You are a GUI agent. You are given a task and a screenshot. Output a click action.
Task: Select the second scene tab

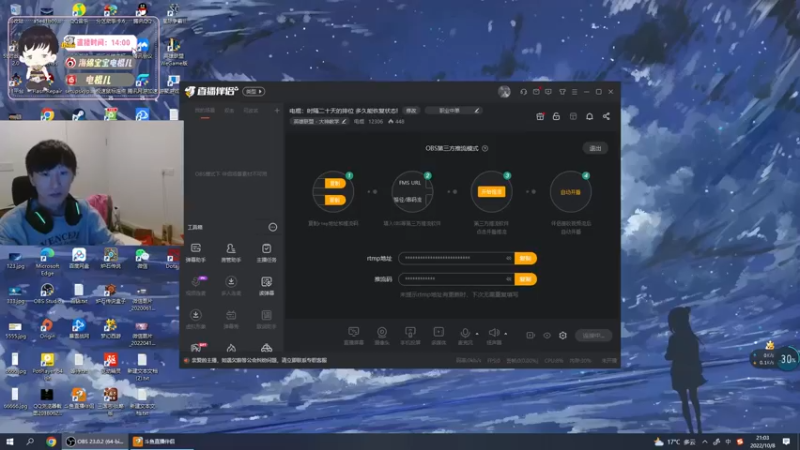click(229, 111)
